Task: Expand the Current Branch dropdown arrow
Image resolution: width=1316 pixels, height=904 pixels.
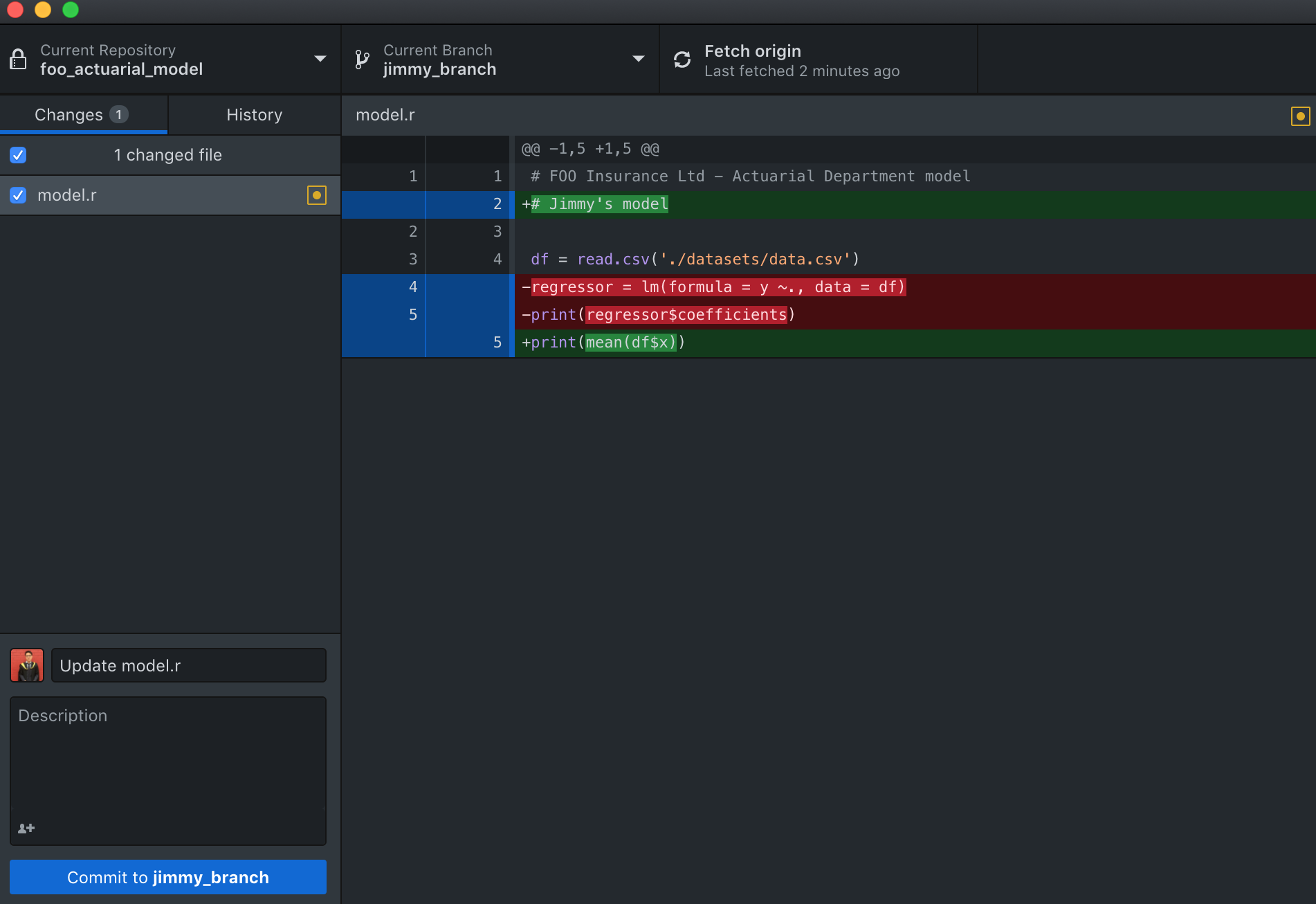Action: click(x=638, y=60)
